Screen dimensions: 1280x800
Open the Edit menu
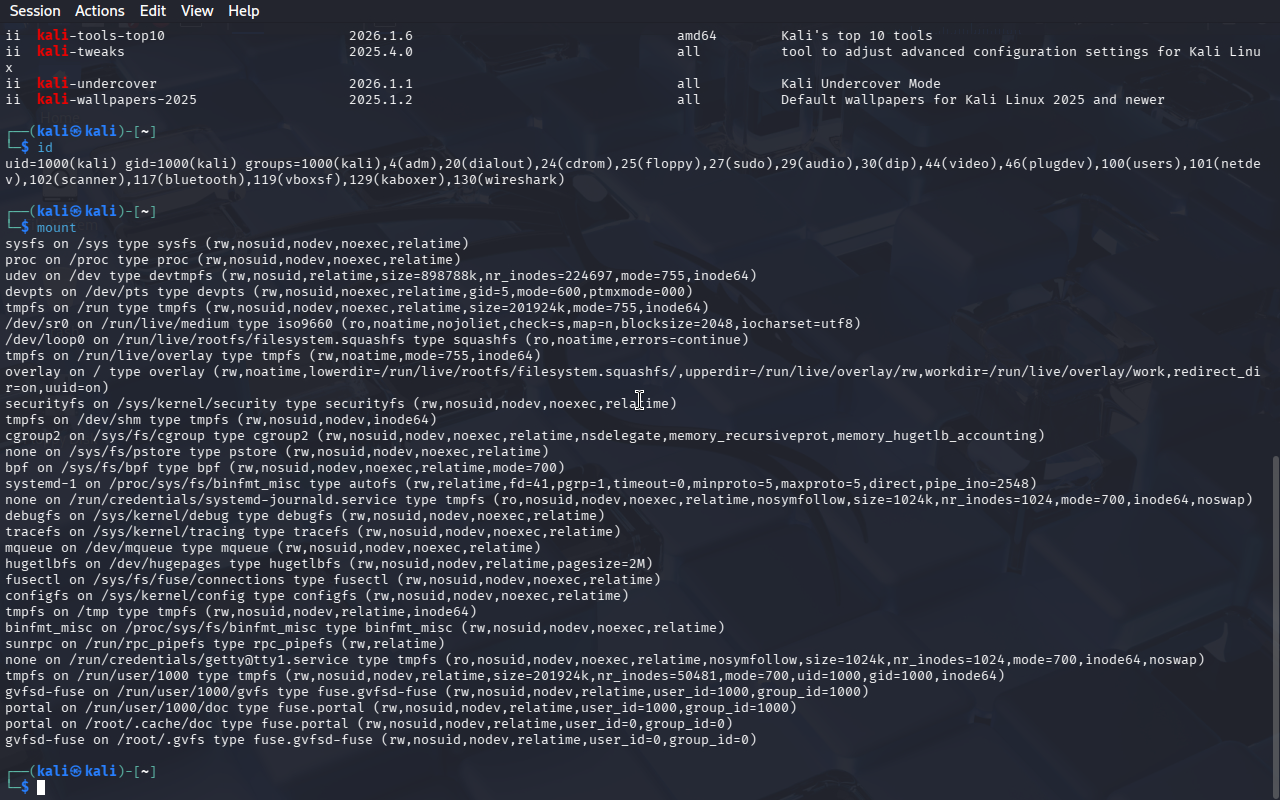153,11
